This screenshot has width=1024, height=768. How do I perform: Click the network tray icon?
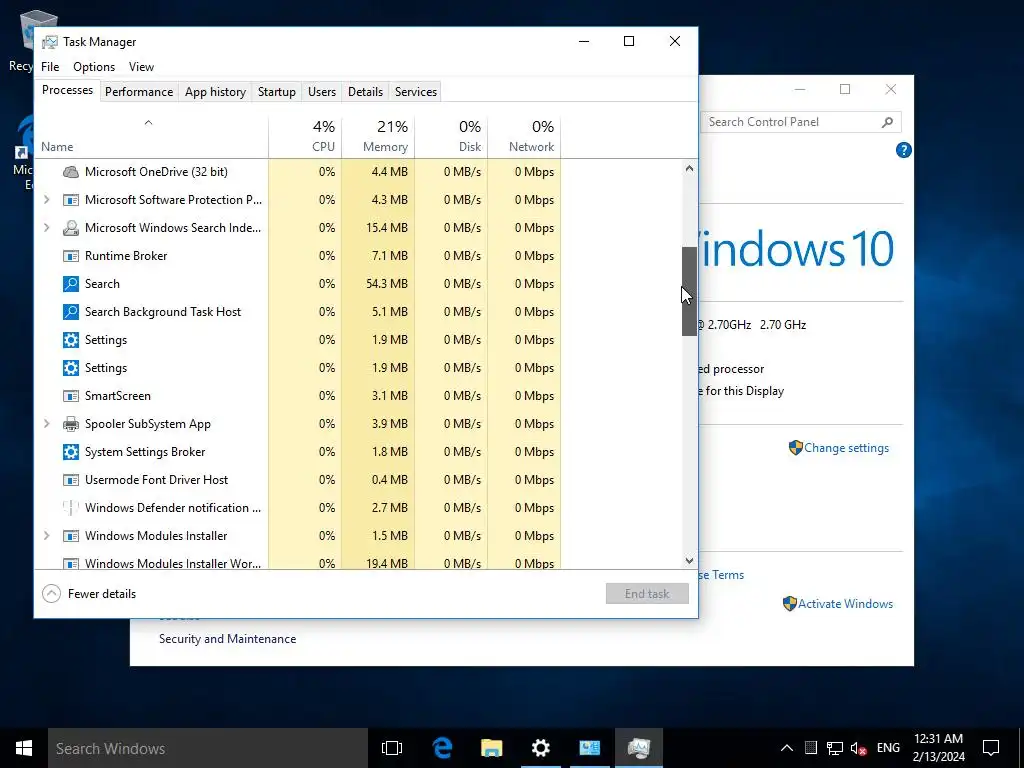click(x=835, y=748)
